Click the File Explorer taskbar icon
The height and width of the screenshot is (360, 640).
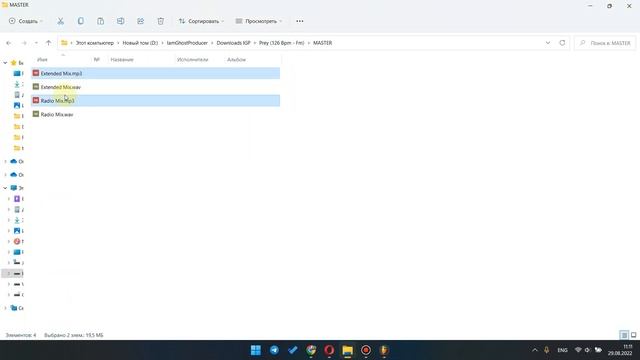pos(348,350)
